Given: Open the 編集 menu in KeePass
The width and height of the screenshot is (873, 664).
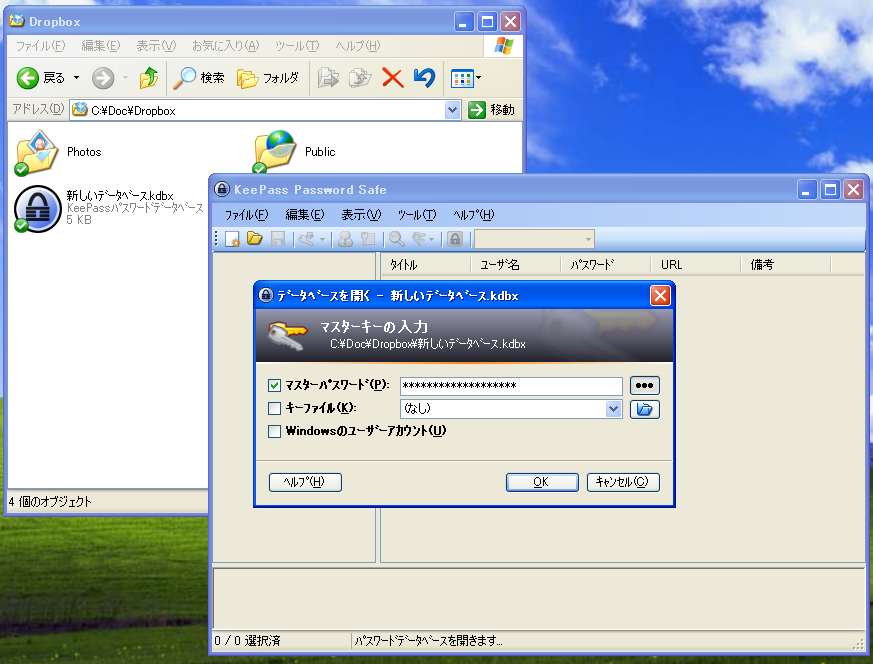Looking at the screenshot, I should tap(305, 215).
